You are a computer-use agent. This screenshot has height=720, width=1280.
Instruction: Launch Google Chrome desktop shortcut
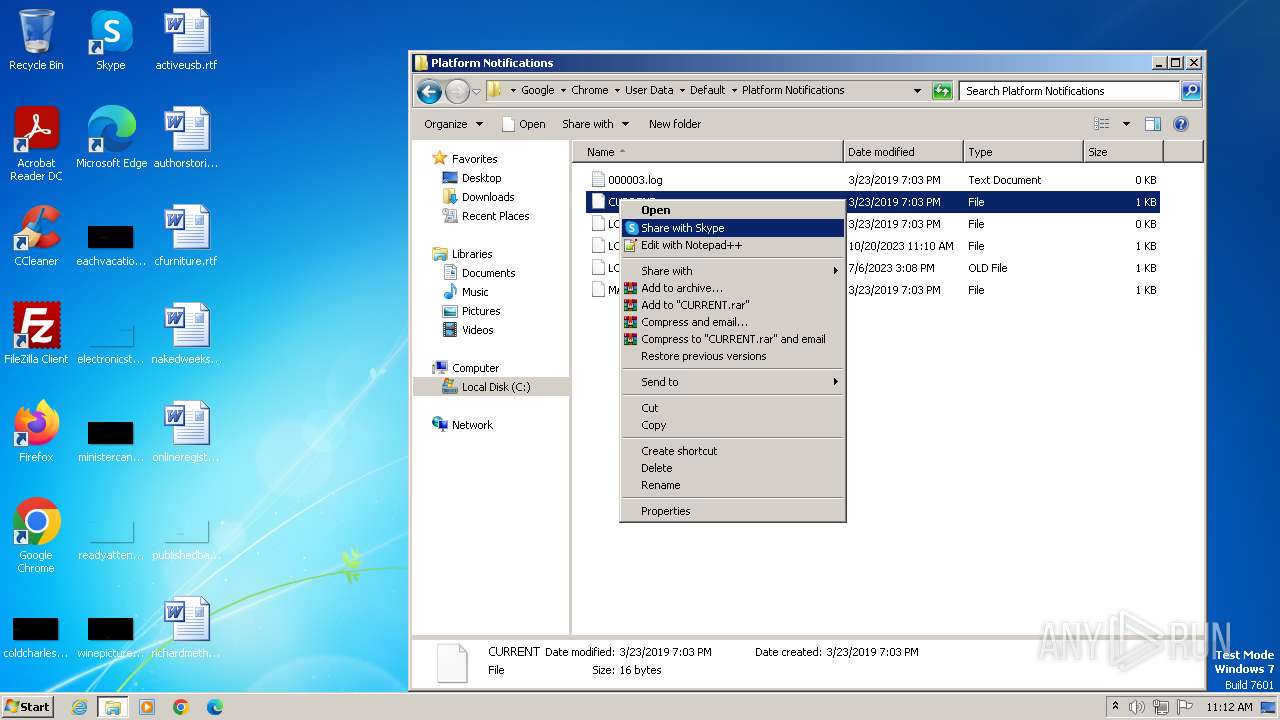pos(36,536)
